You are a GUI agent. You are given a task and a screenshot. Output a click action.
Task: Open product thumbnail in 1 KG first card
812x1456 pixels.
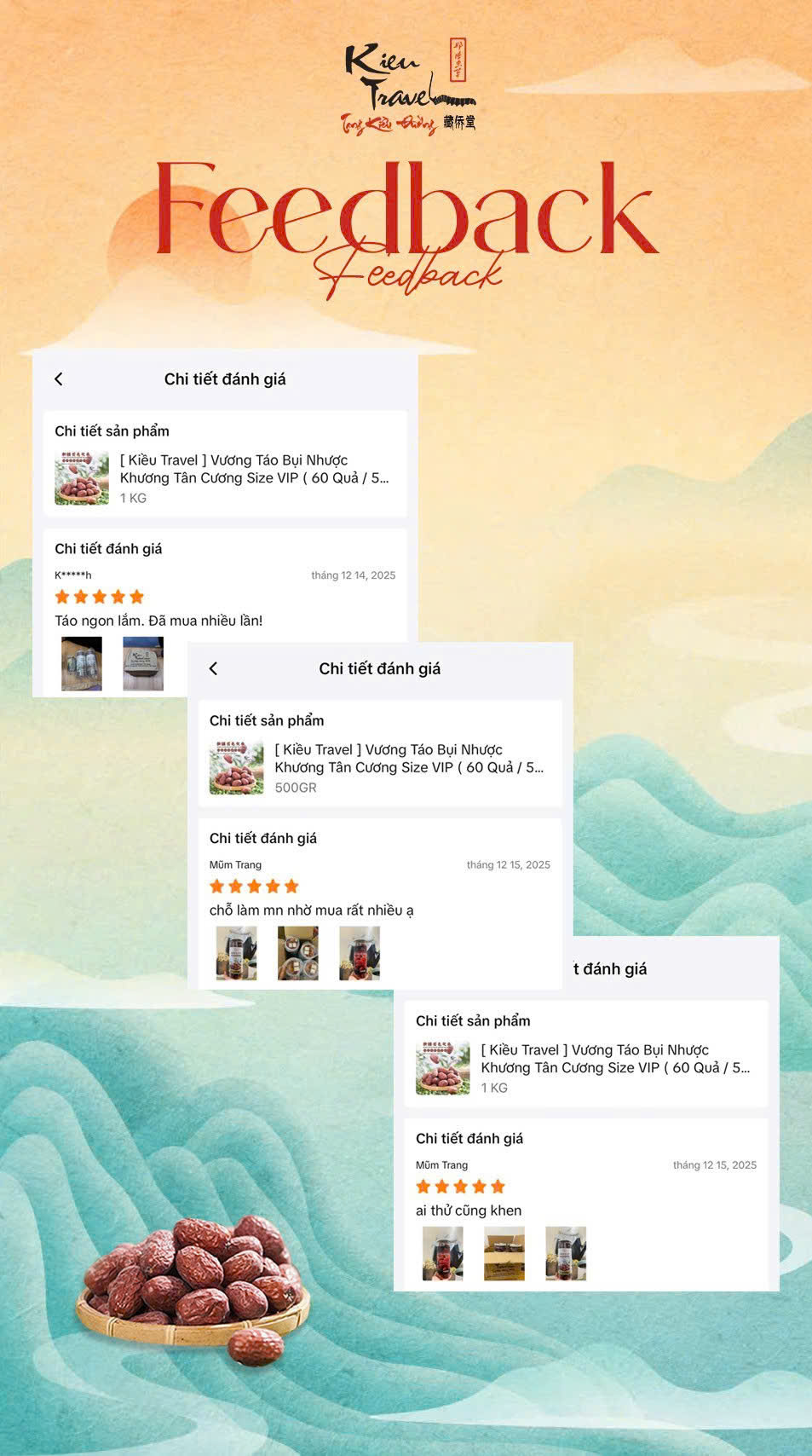tap(82, 478)
